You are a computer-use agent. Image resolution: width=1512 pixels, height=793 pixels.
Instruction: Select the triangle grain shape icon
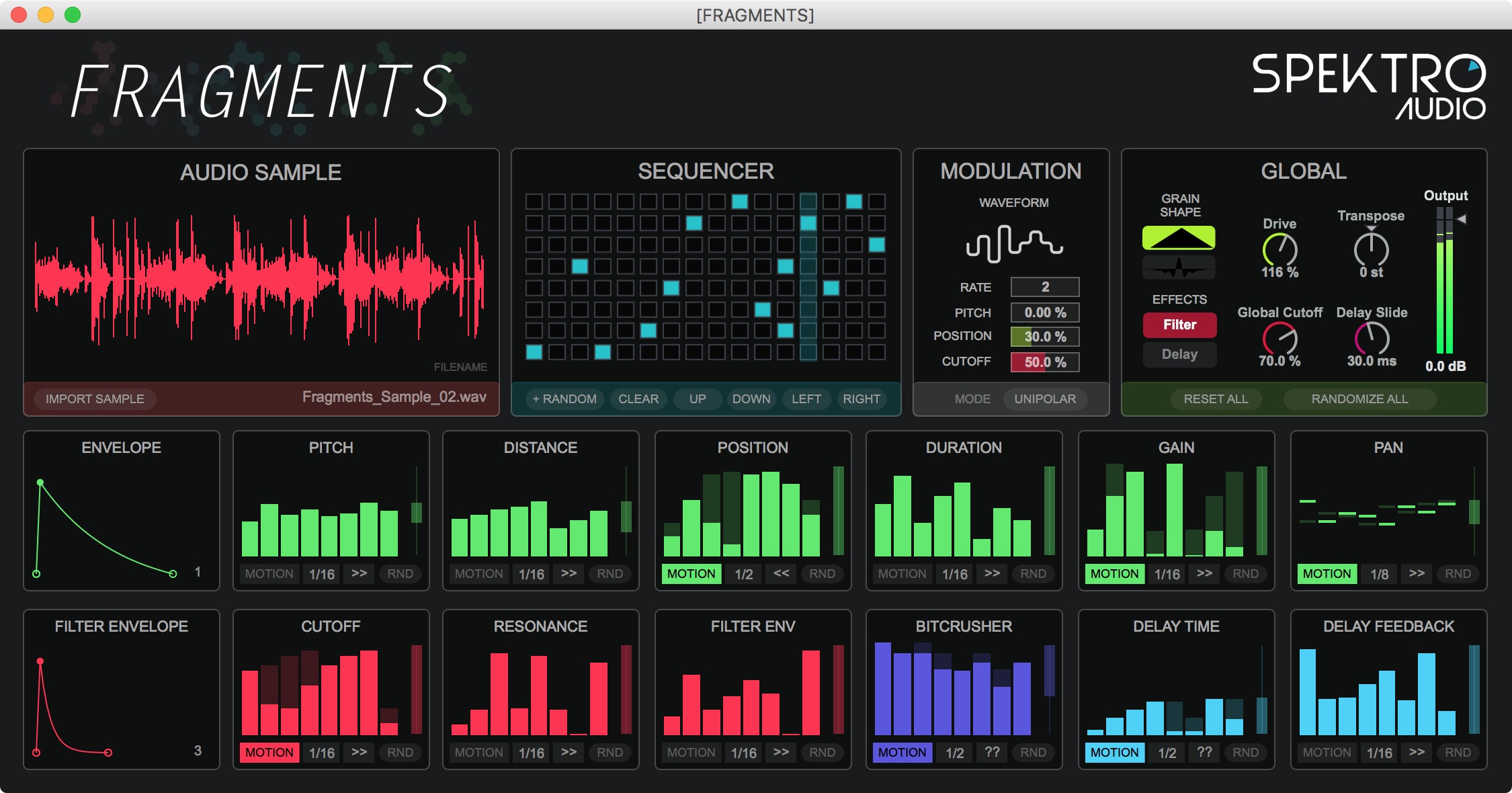1179,238
